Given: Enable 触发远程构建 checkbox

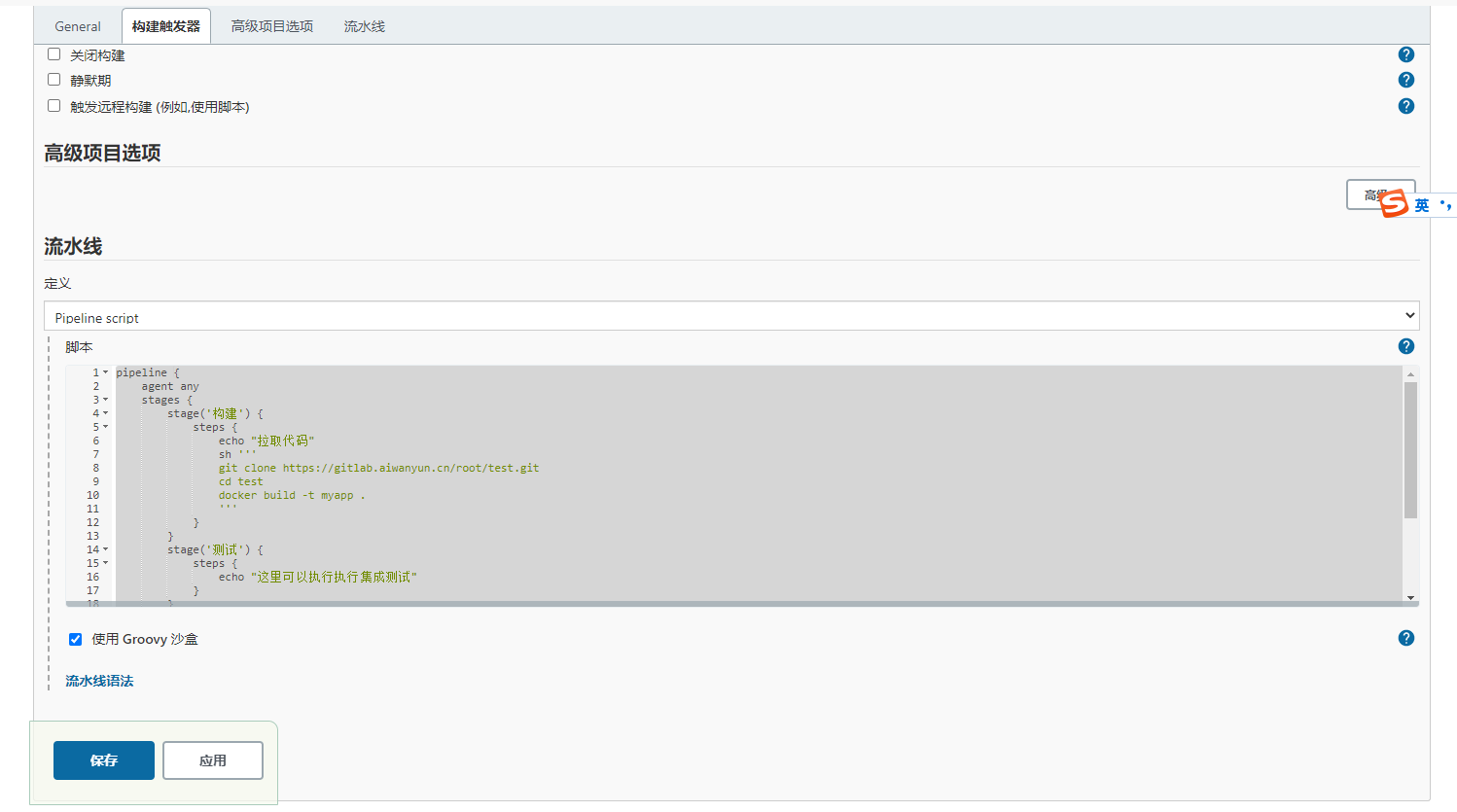Looking at the screenshot, I should pyautogui.click(x=54, y=106).
